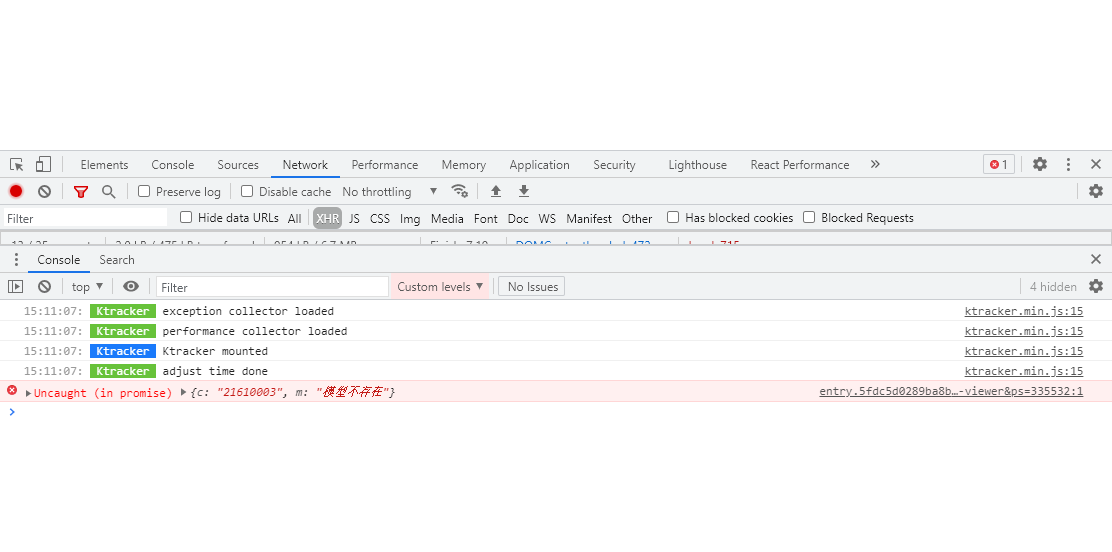Image resolution: width=1112 pixels, height=552 pixels.
Task: Open the Performance tab
Action: (x=384, y=165)
